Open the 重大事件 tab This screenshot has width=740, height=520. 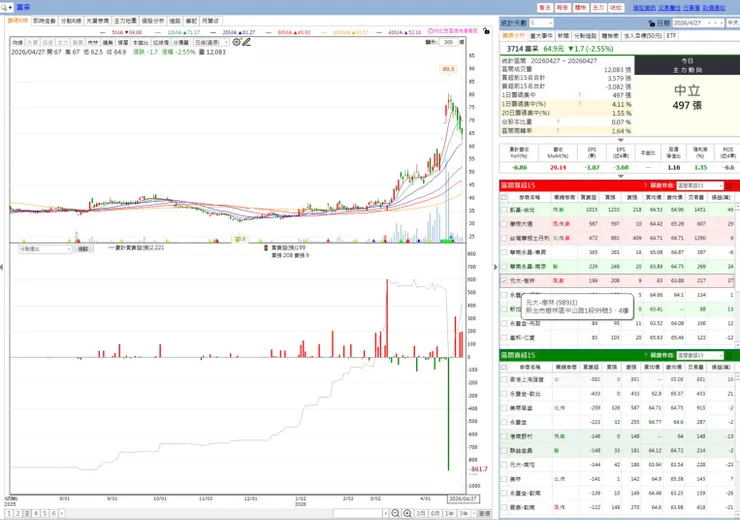pyautogui.click(x=541, y=36)
